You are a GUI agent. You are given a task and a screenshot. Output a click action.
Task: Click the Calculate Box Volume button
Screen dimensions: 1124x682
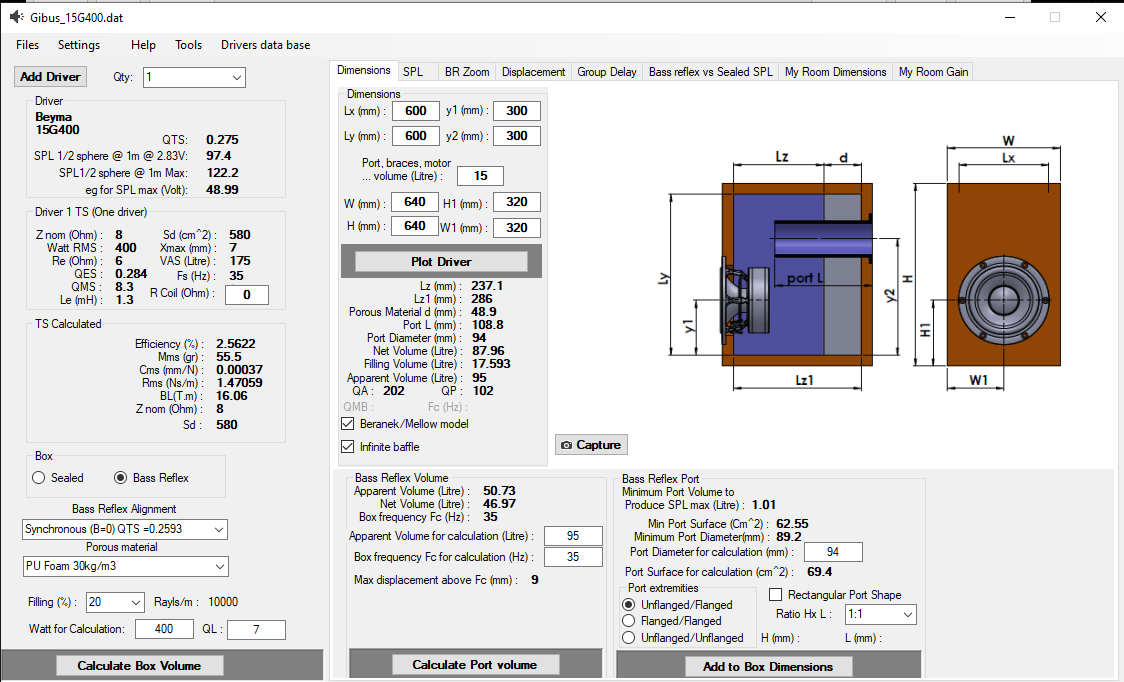coord(139,666)
